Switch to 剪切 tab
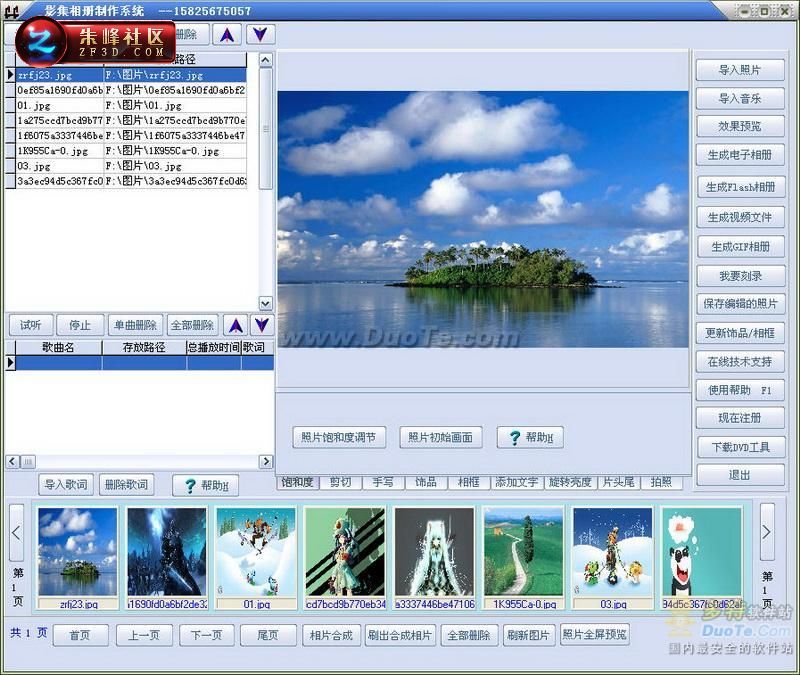 (340, 482)
